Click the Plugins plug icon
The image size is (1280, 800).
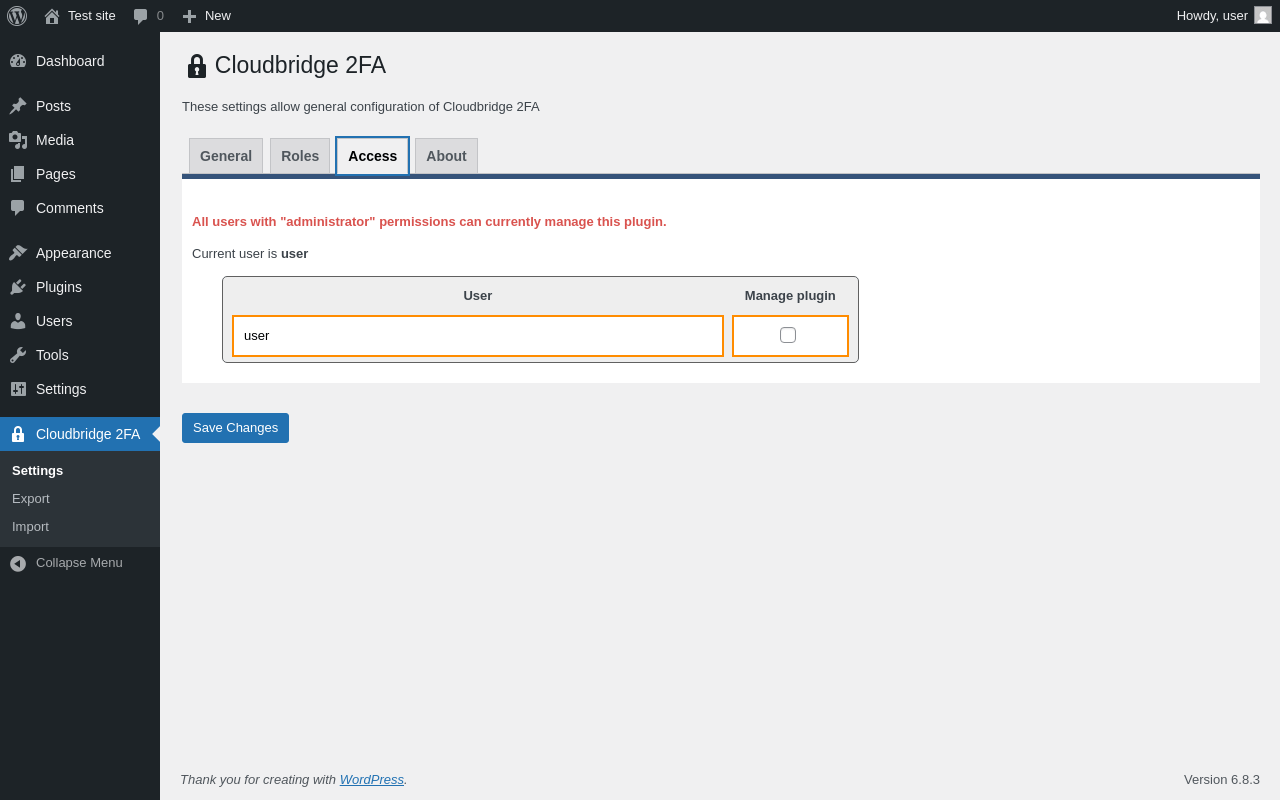[x=18, y=287]
